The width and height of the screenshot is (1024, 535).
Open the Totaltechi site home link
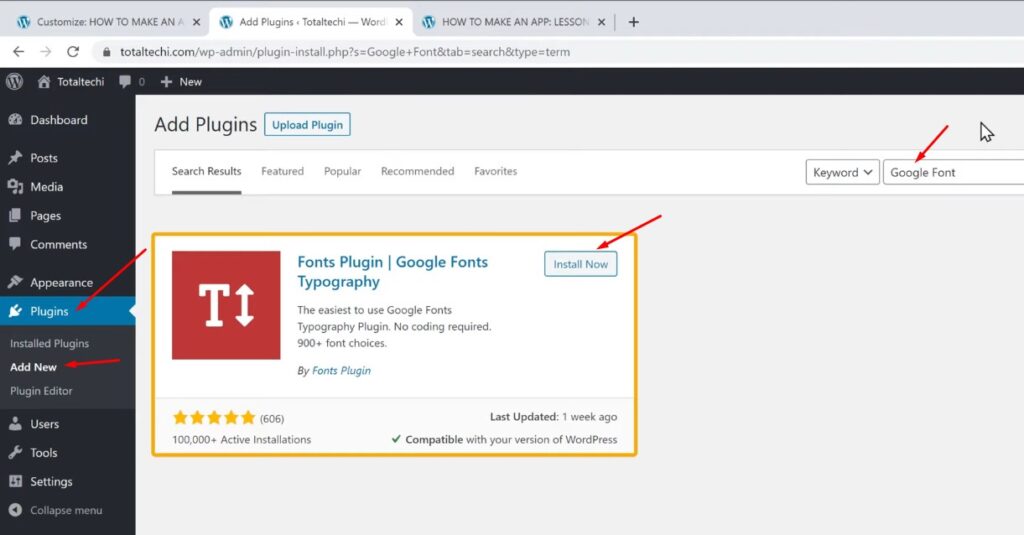tap(71, 82)
